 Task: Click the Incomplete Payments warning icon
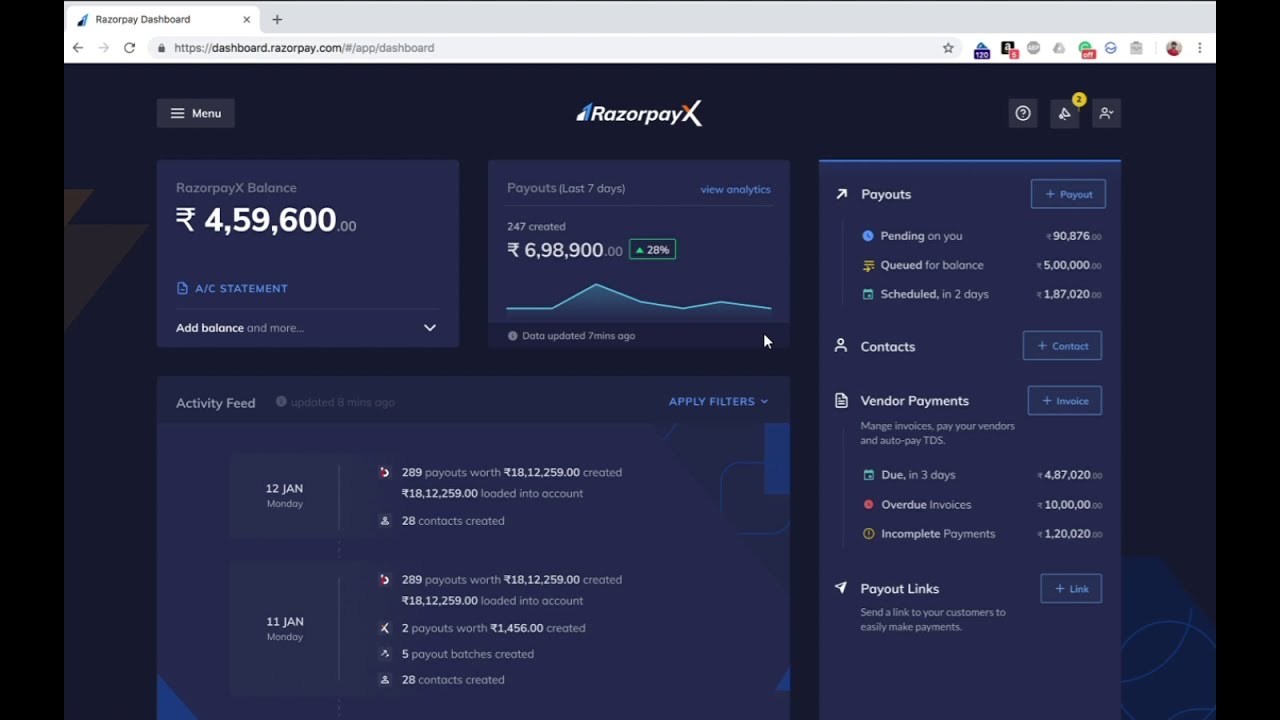[x=868, y=534]
